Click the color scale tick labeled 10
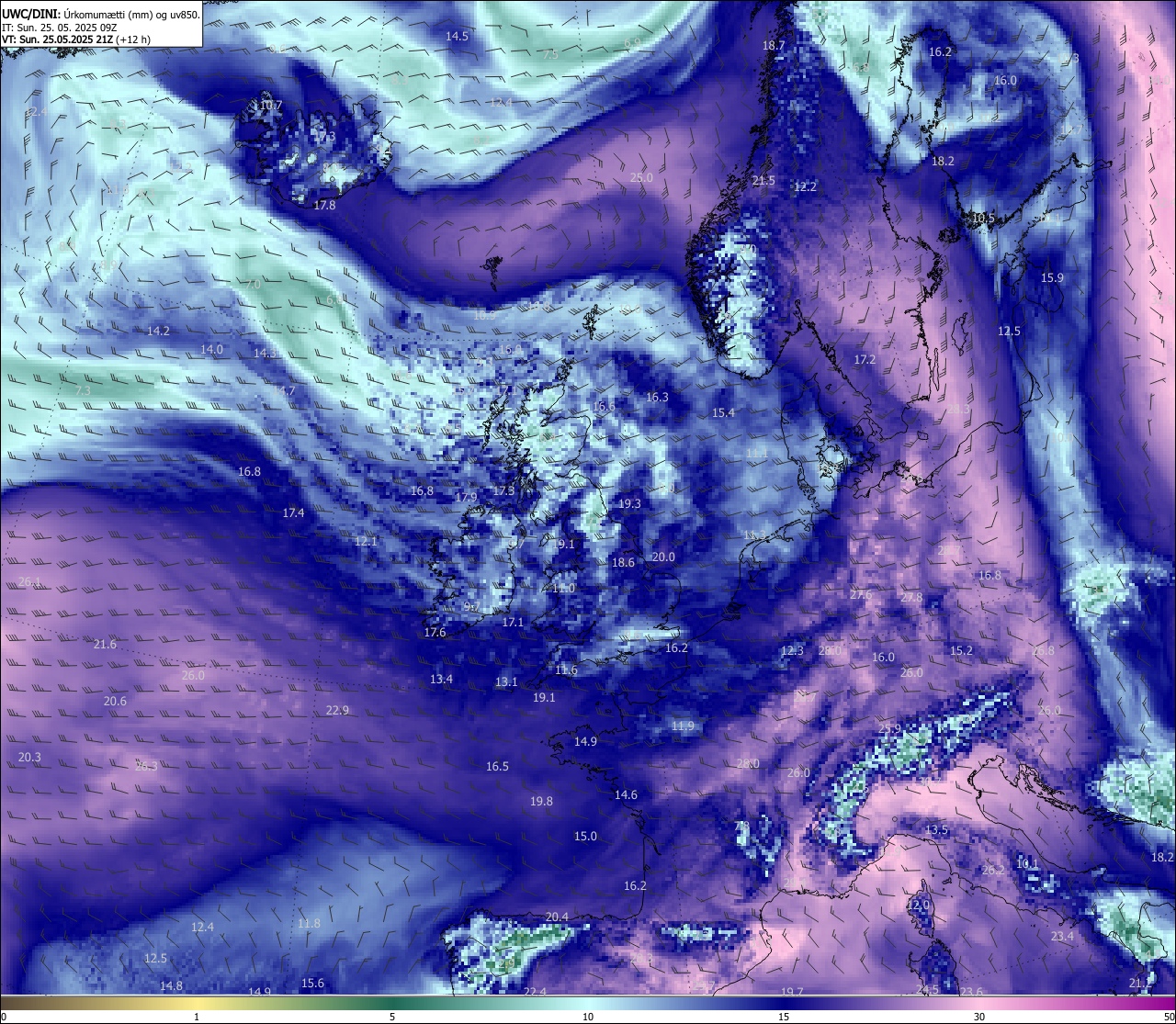Viewport: 1176px width, 1024px height. click(588, 1017)
